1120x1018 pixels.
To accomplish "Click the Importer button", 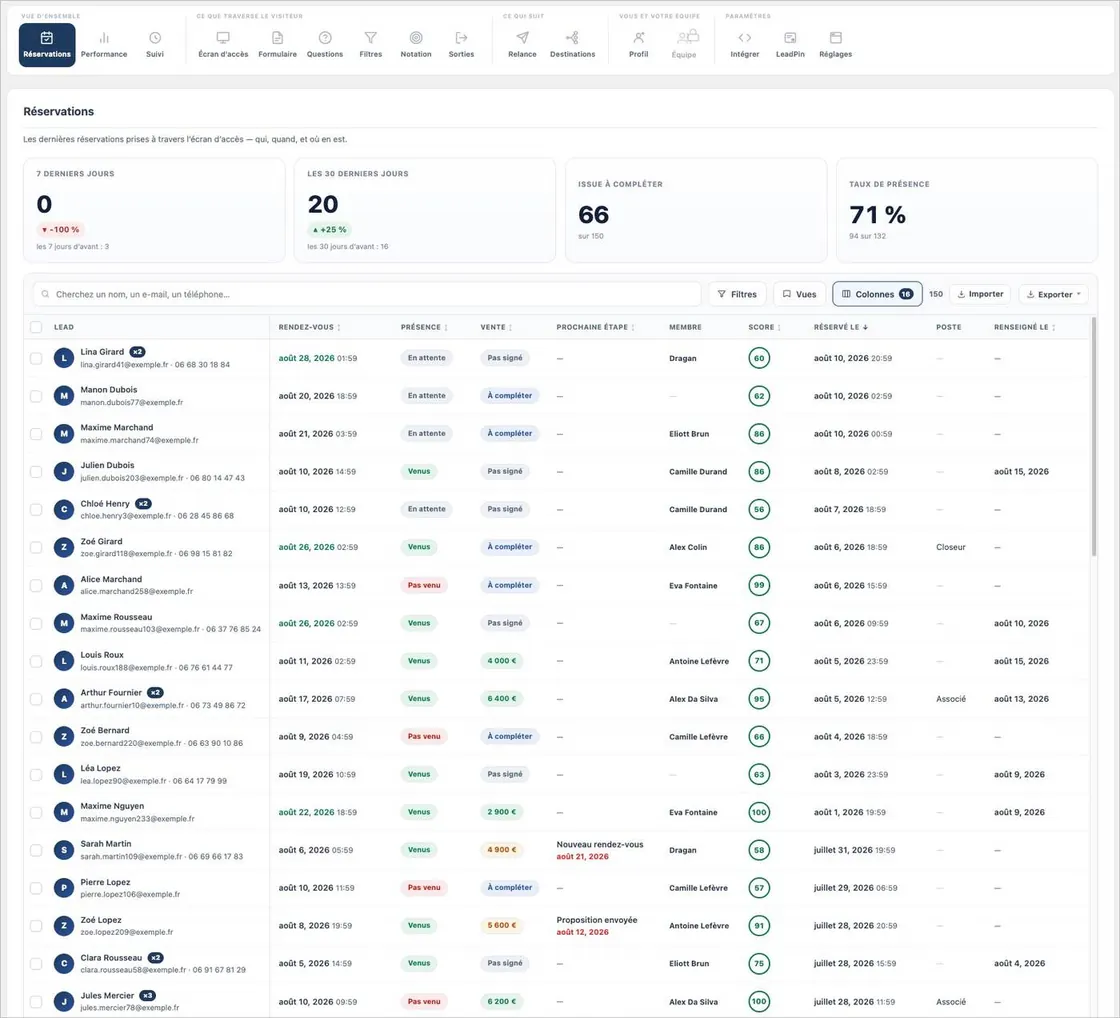I will tap(980, 294).
